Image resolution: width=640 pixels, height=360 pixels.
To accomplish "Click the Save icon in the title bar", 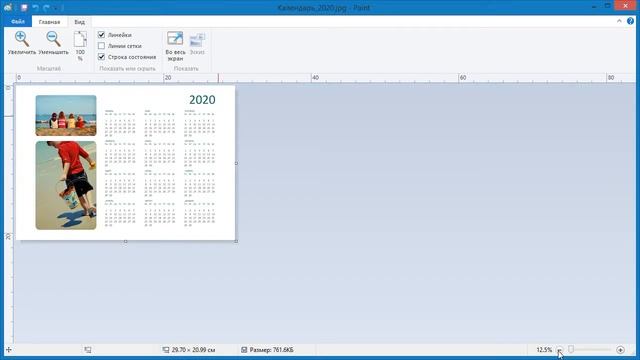I will [24, 7].
